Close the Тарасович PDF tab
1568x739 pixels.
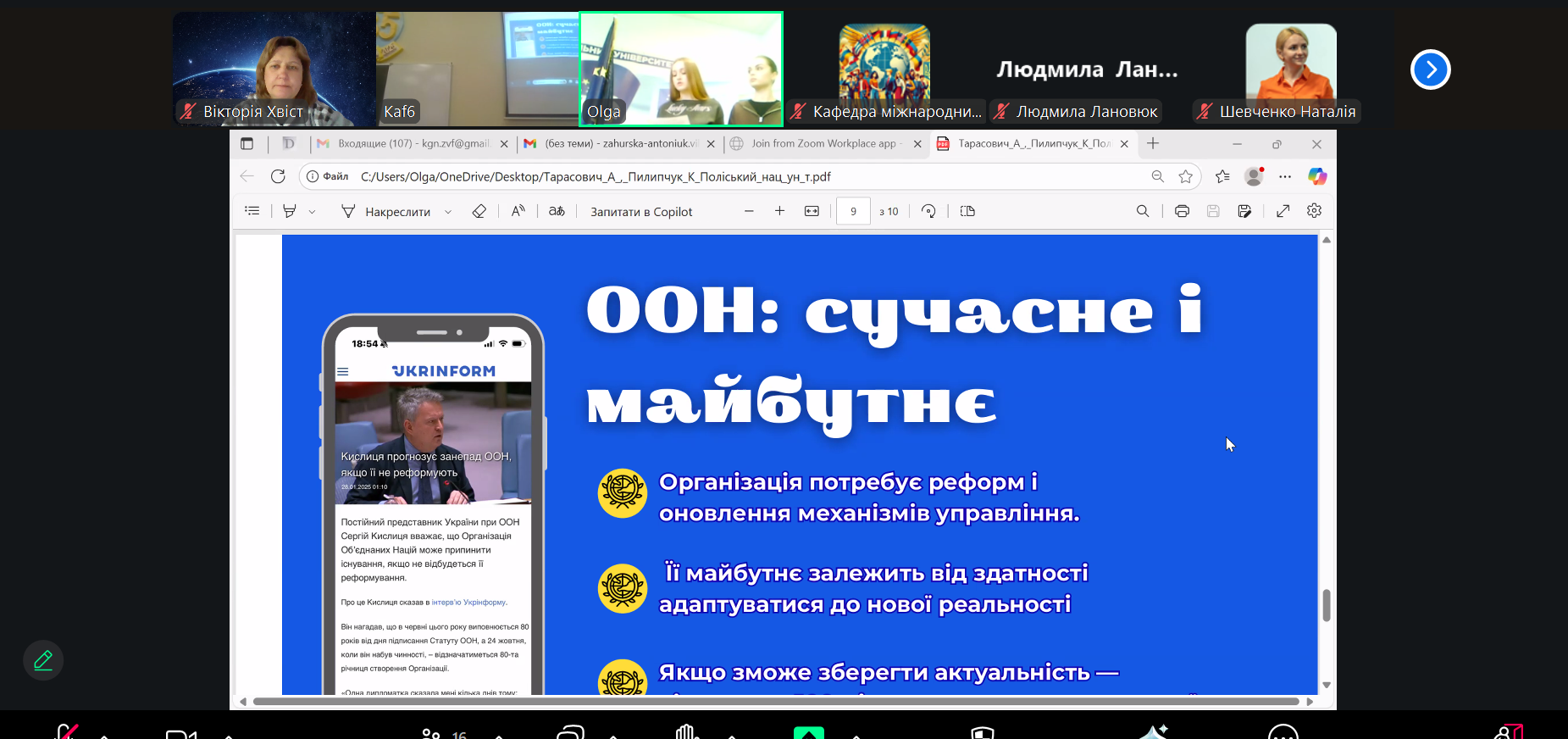(1124, 144)
